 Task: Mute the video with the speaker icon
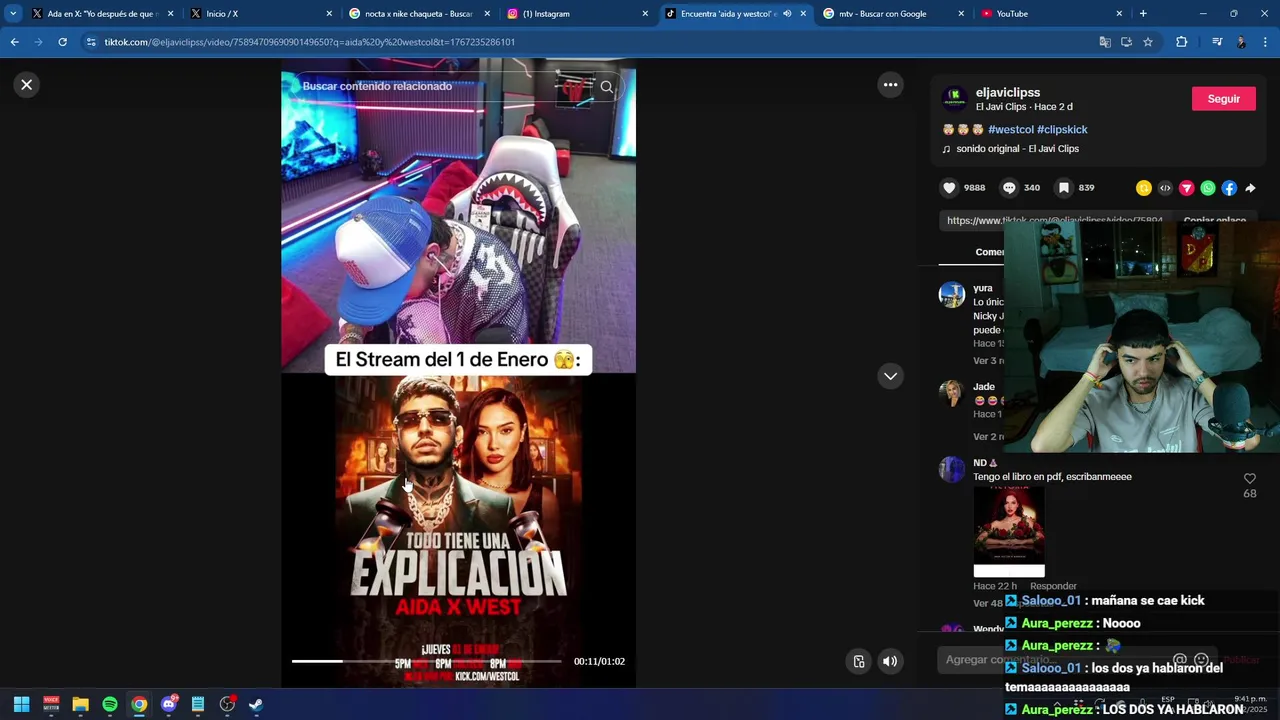(x=890, y=661)
